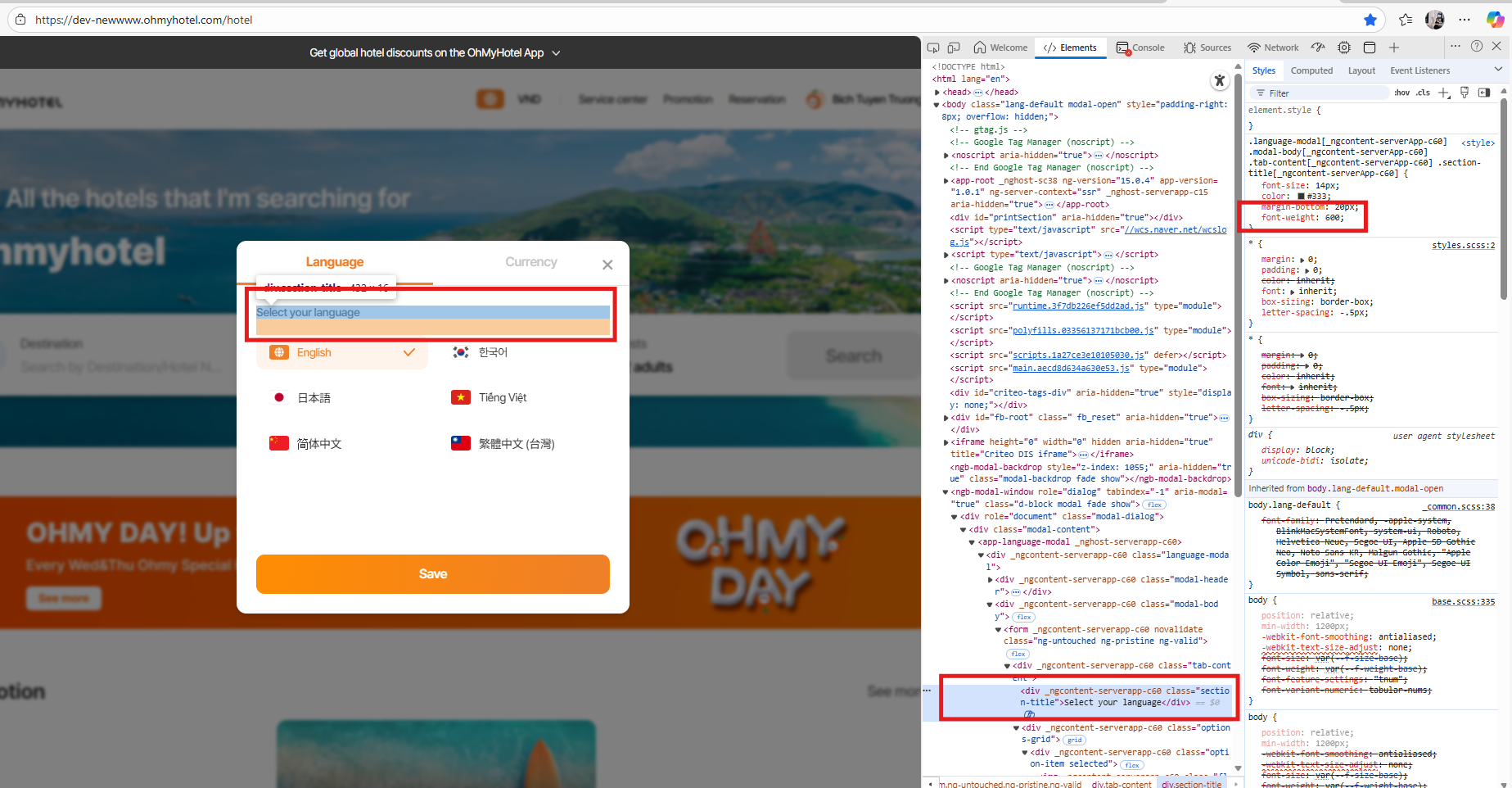Select 日本語 language option
The image size is (1512, 788).
[x=342, y=398]
